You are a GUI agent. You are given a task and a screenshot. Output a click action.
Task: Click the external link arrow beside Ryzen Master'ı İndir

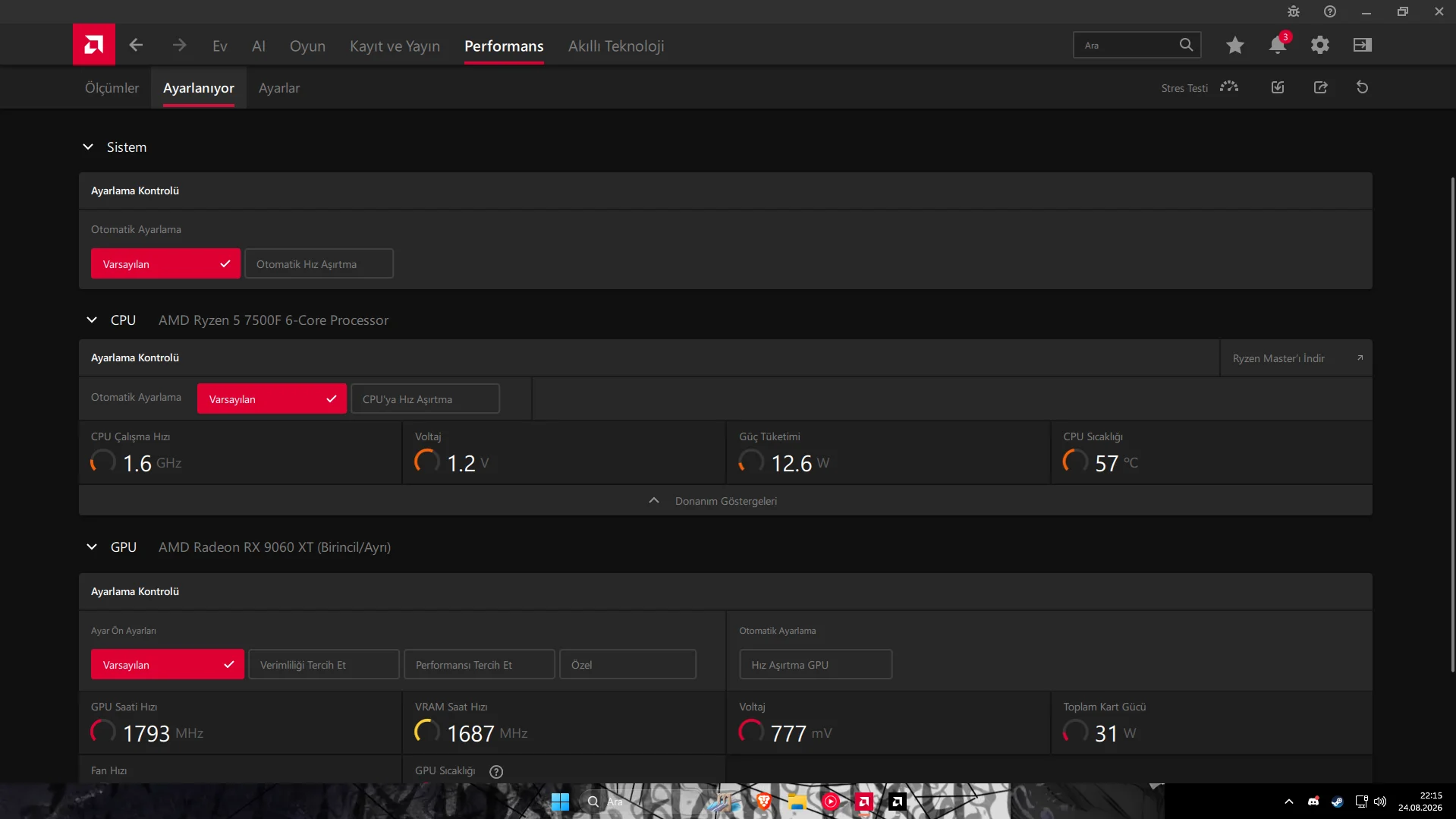1360,358
